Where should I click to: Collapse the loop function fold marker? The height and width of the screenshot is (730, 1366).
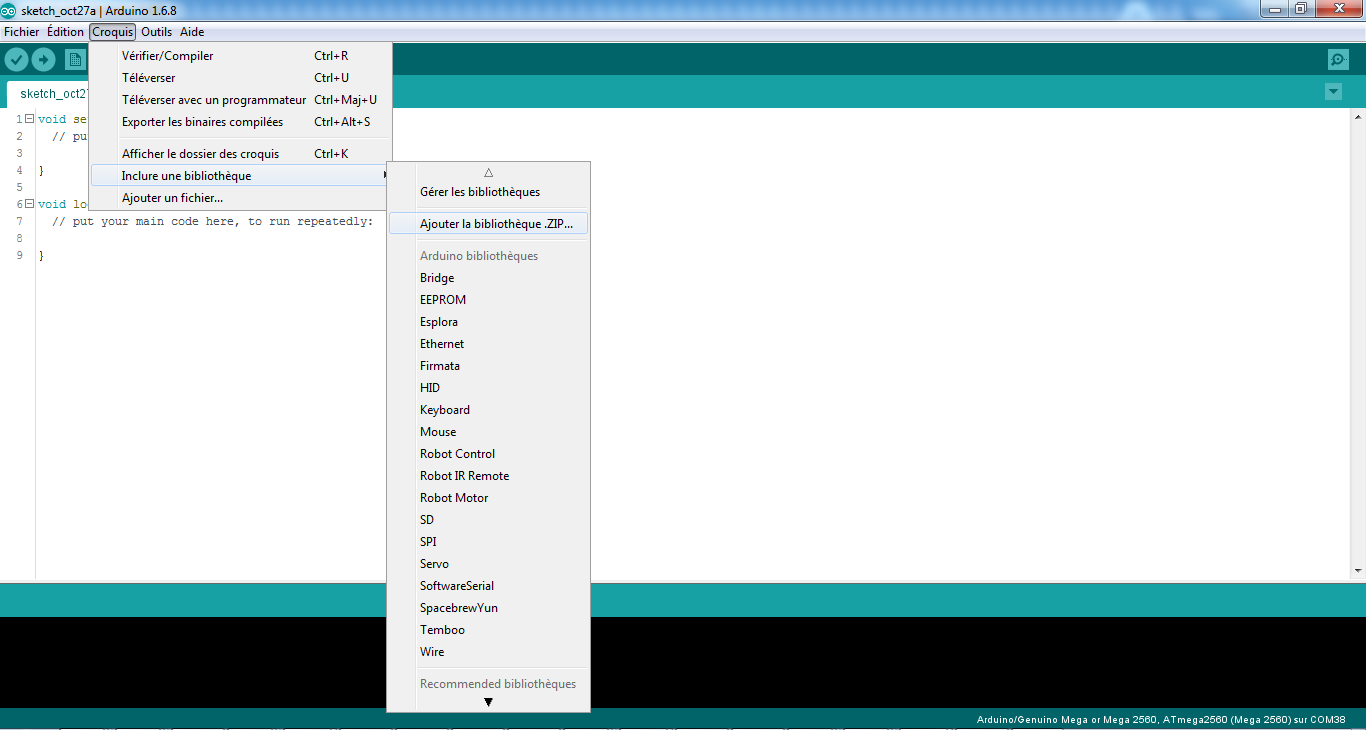click(29, 204)
